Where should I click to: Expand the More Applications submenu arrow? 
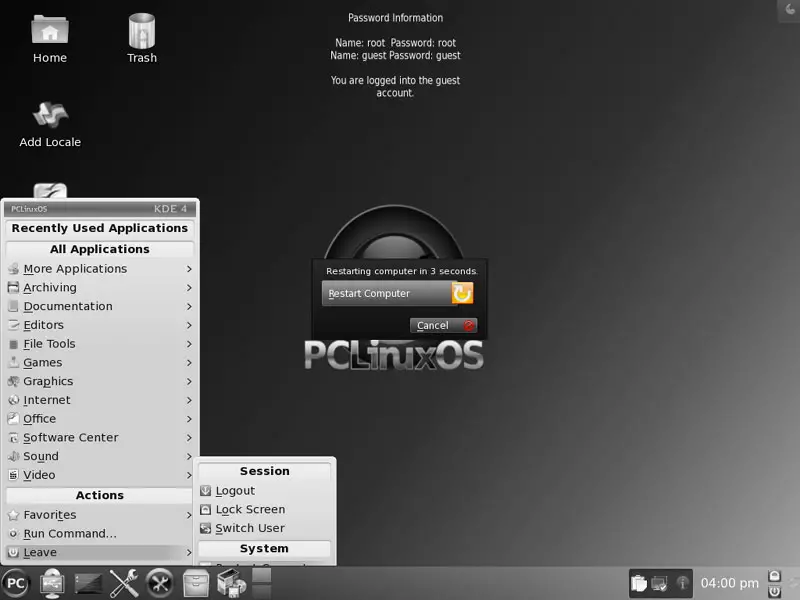click(x=189, y=269)
